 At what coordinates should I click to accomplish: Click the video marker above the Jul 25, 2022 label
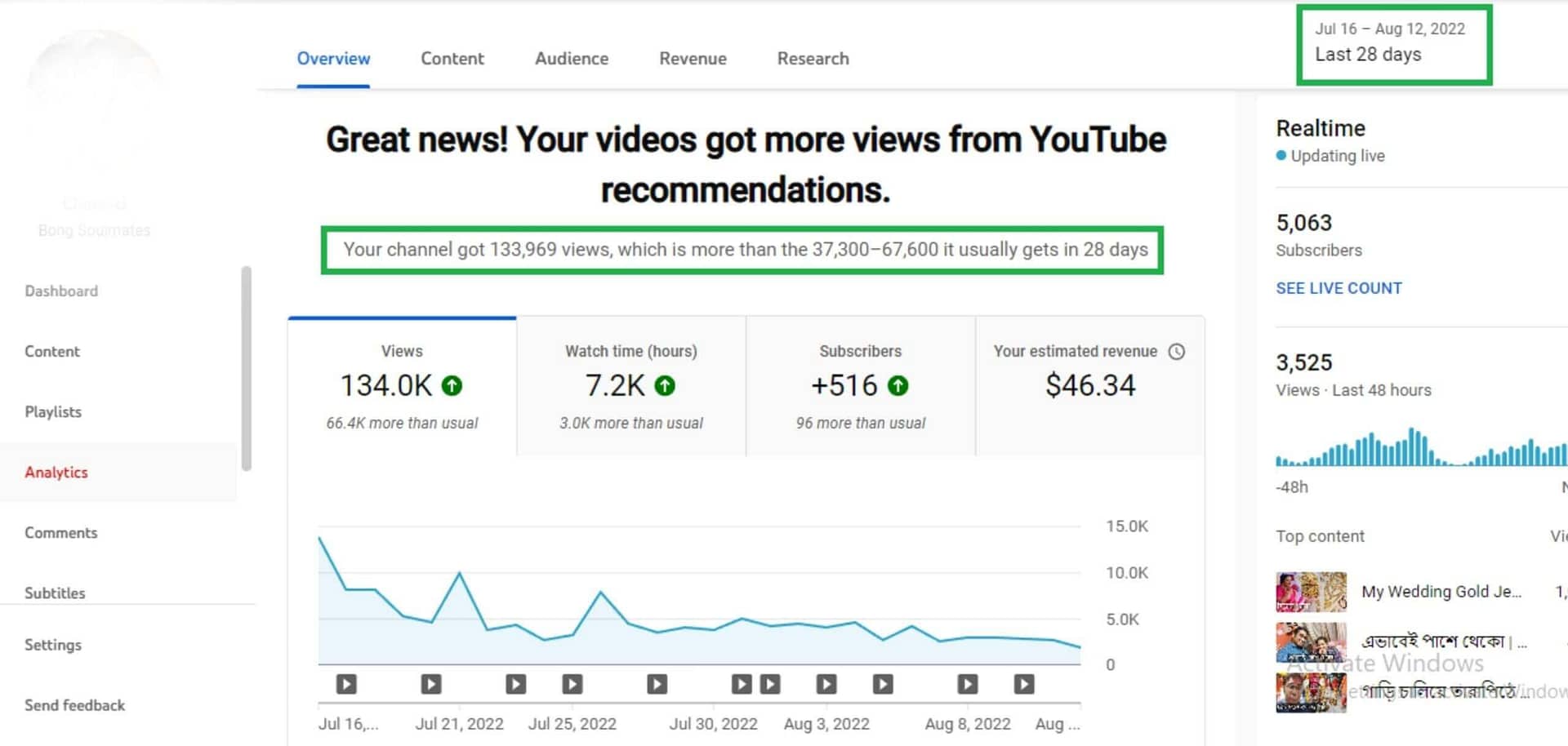tap(572, 684)
